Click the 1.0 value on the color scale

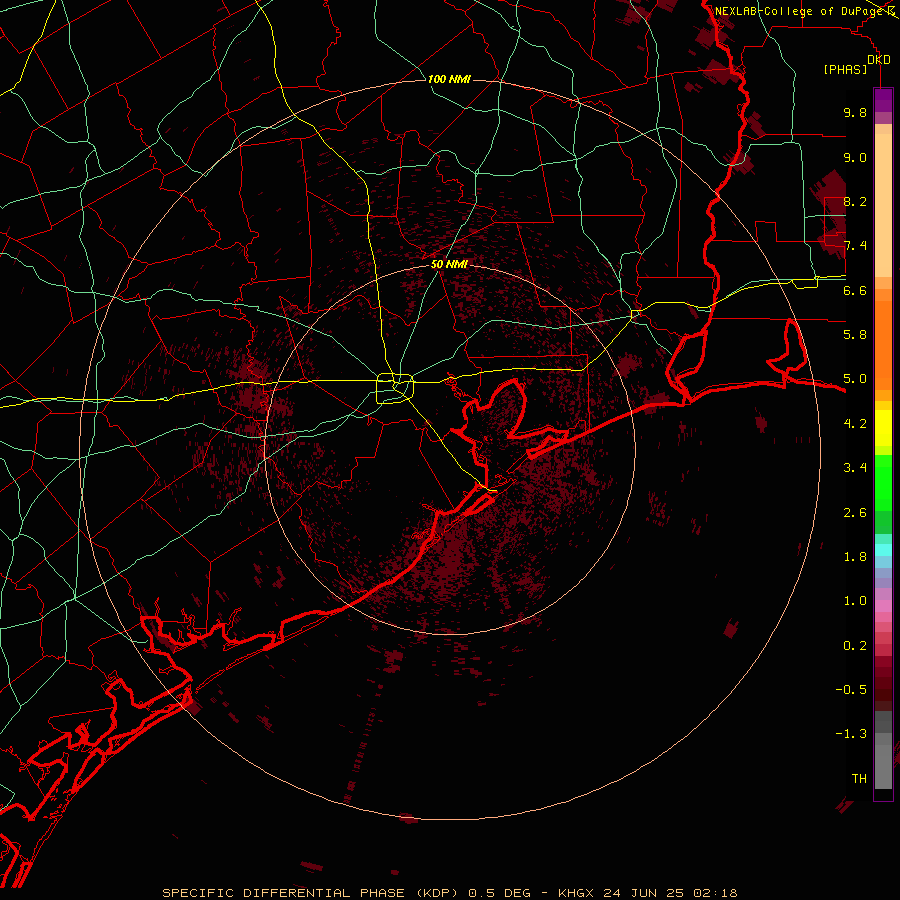coord(855,601)
